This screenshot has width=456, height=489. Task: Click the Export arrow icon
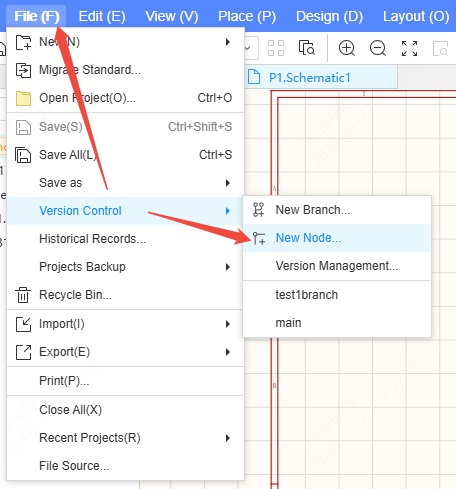[23, 352]
